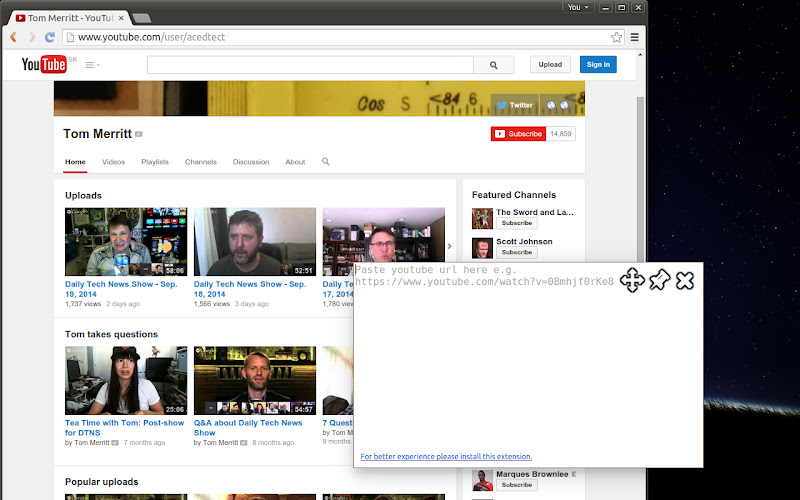Click the Popular uploads heading
Screen dimensions: 800x500
click(102, 482)
